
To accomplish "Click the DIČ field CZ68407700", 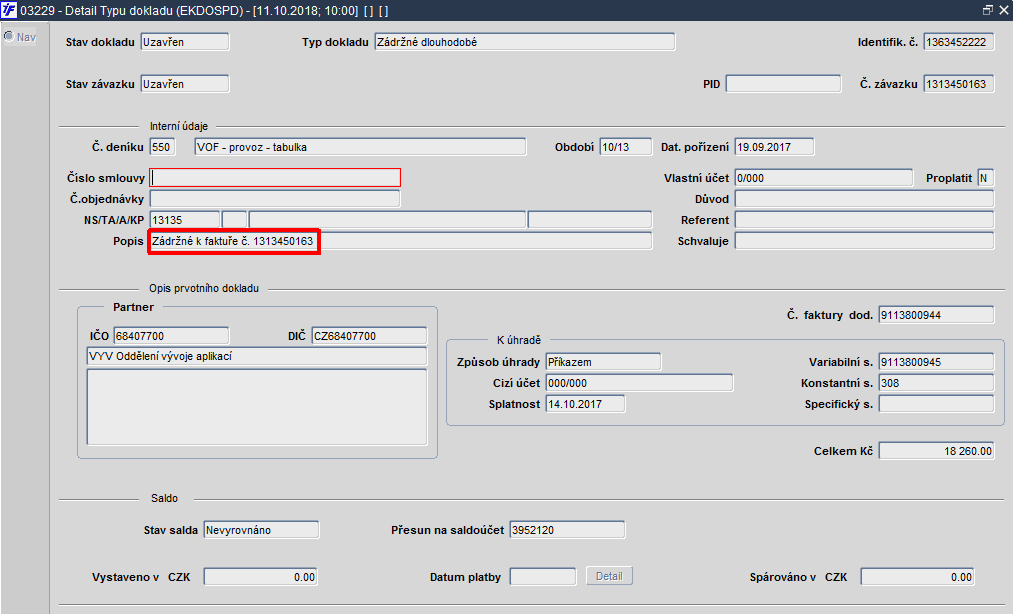I will pos(370,336).
